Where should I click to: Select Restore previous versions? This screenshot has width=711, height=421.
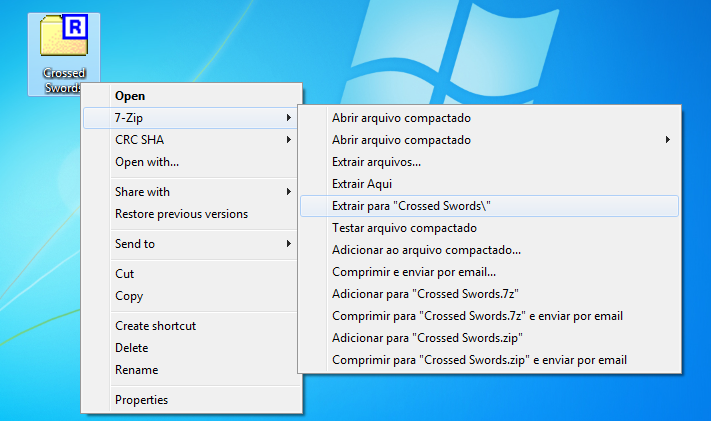pyautogui.click(x=181, y=214)
